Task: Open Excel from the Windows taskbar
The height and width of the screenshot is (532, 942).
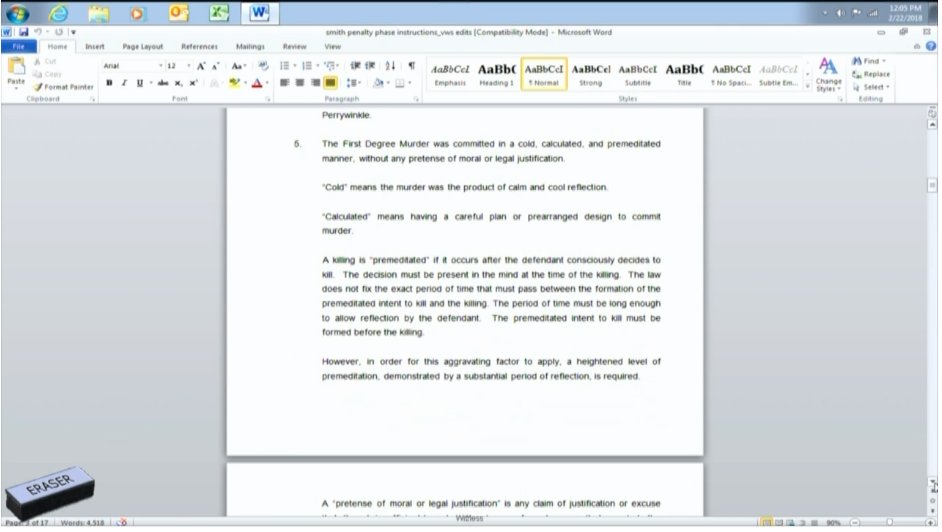Action: pos(218,13)
